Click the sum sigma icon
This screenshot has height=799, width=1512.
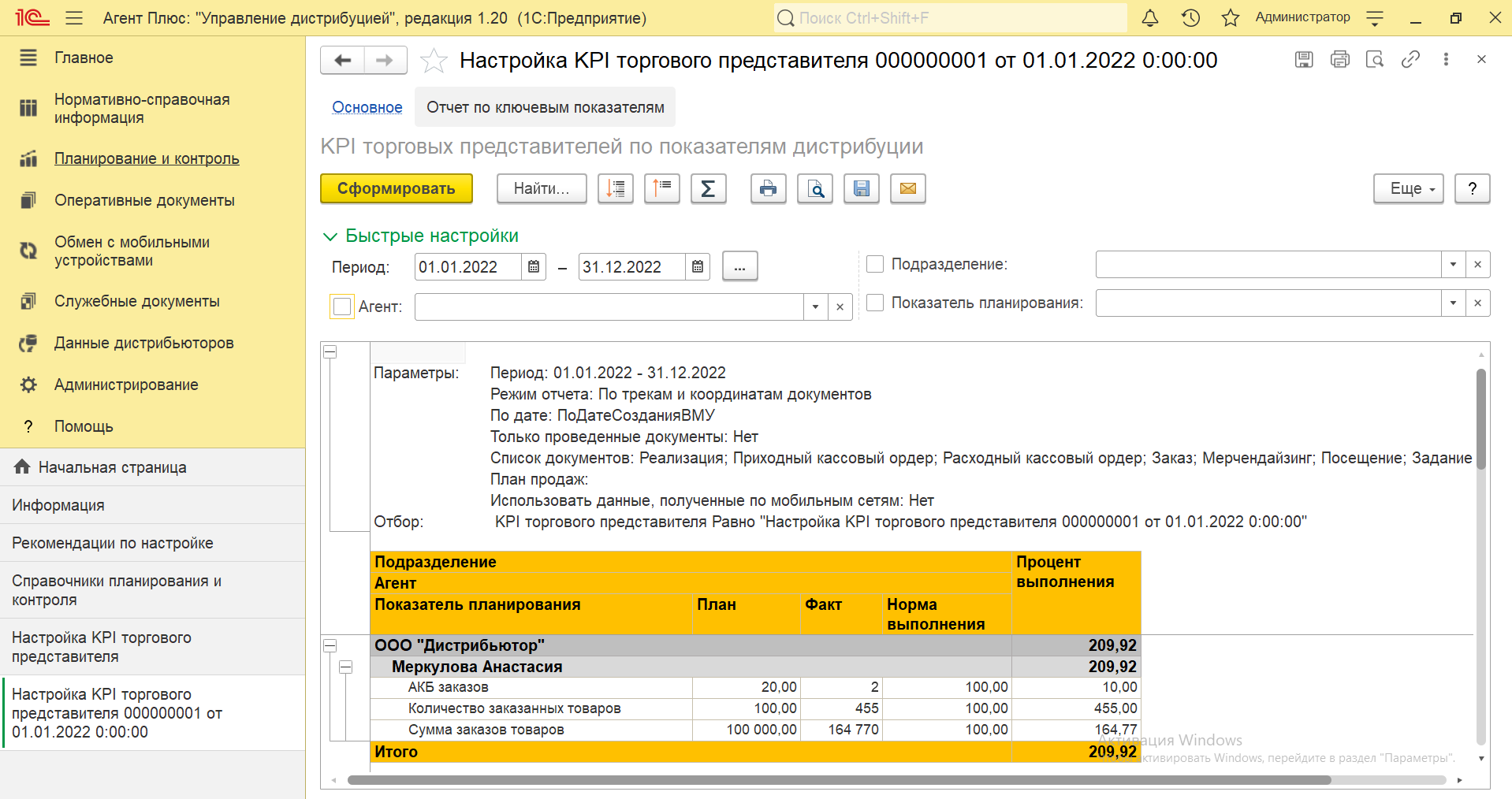(x=709, y=188)
